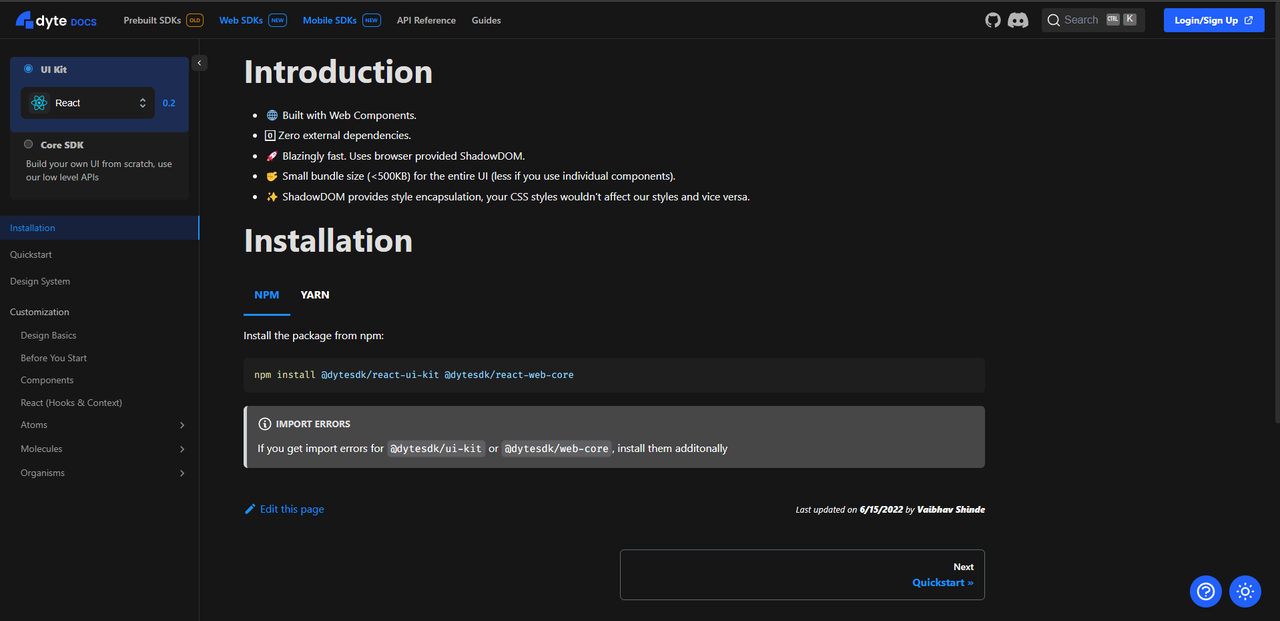
Task: Toggle light mode with the sun icon
Action: point(1245,591)
